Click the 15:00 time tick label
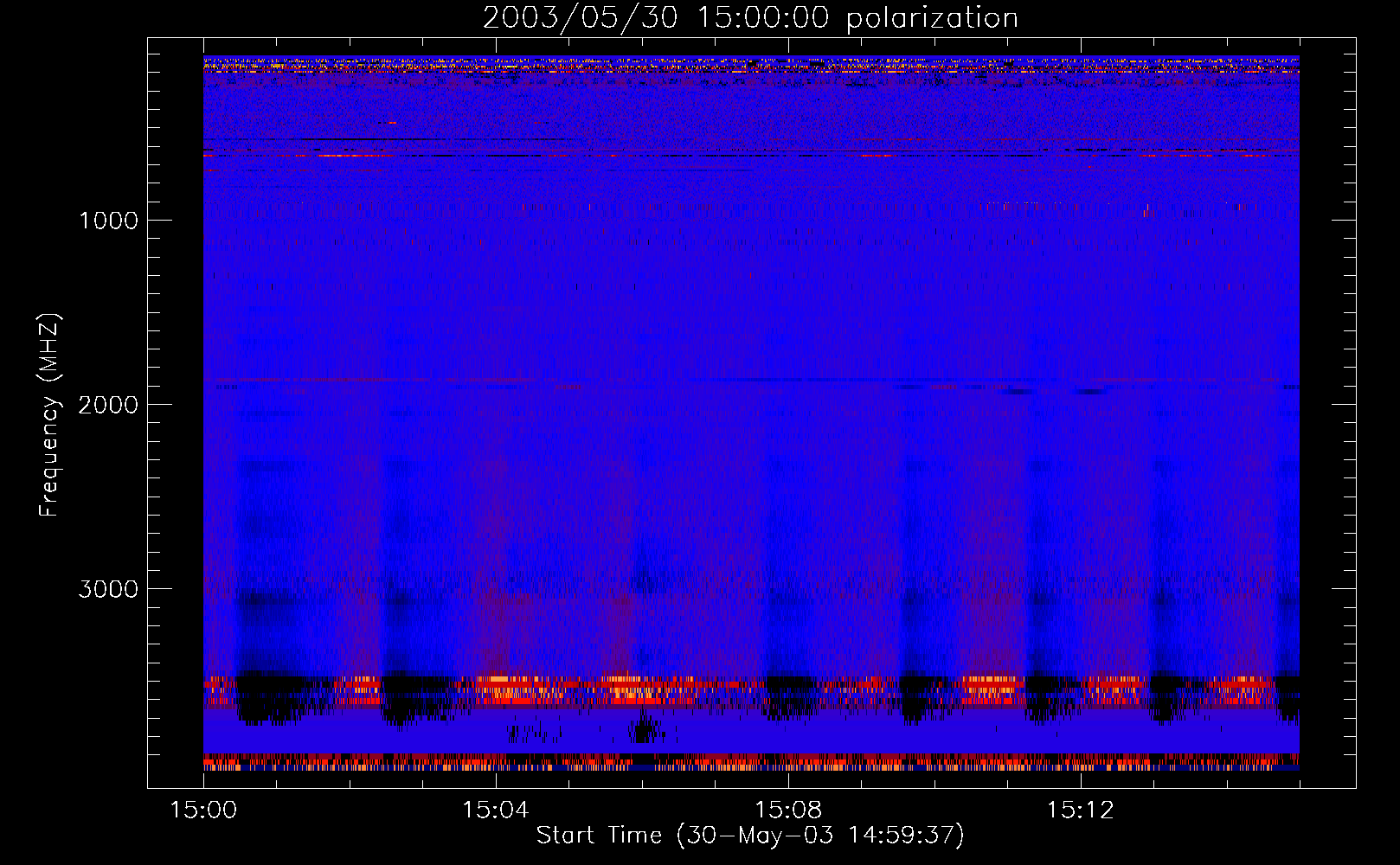 coord(203,811)
